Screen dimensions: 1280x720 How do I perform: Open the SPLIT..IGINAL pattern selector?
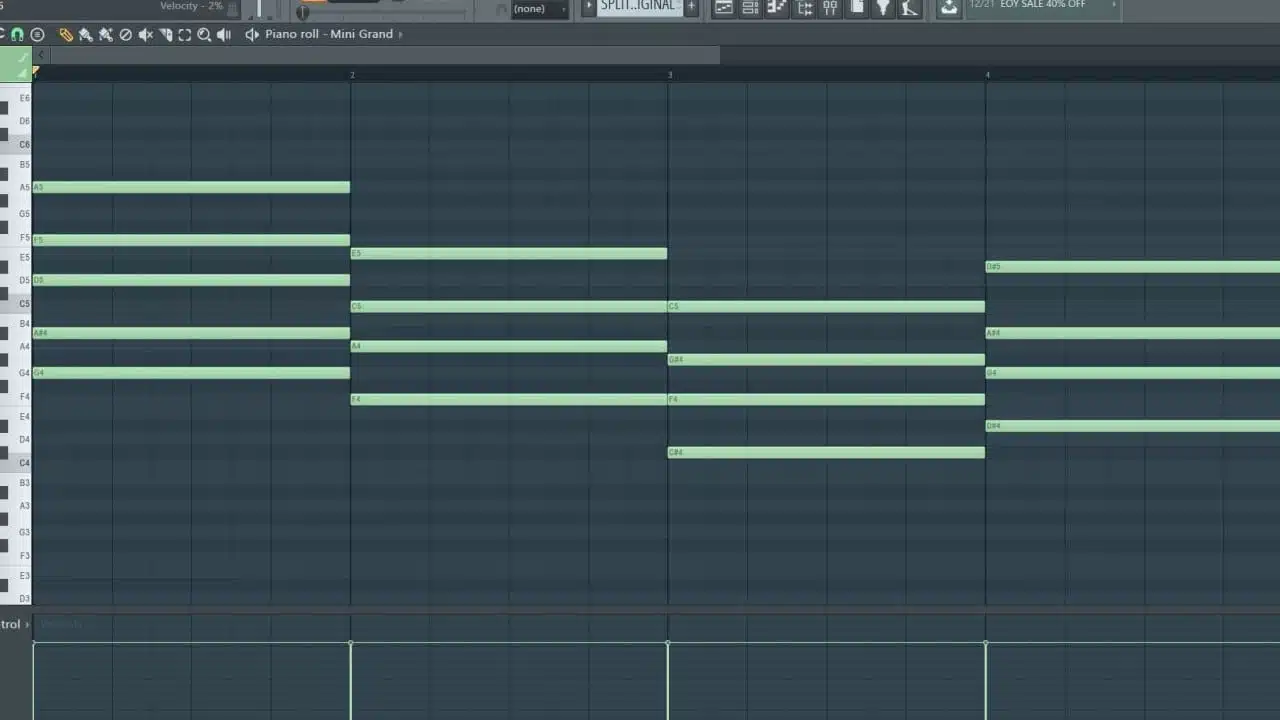(x=639, y=6)
